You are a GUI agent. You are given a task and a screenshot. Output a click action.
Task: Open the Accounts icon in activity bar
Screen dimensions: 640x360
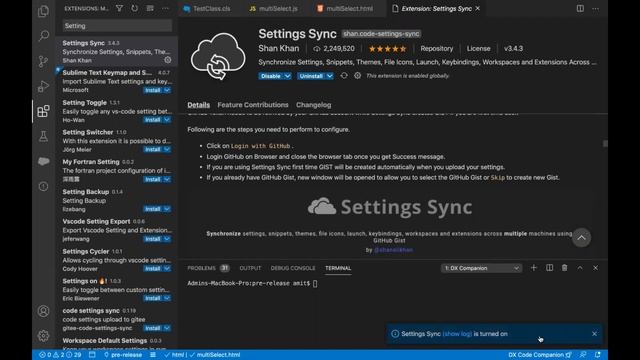click(x=43, y=311)
